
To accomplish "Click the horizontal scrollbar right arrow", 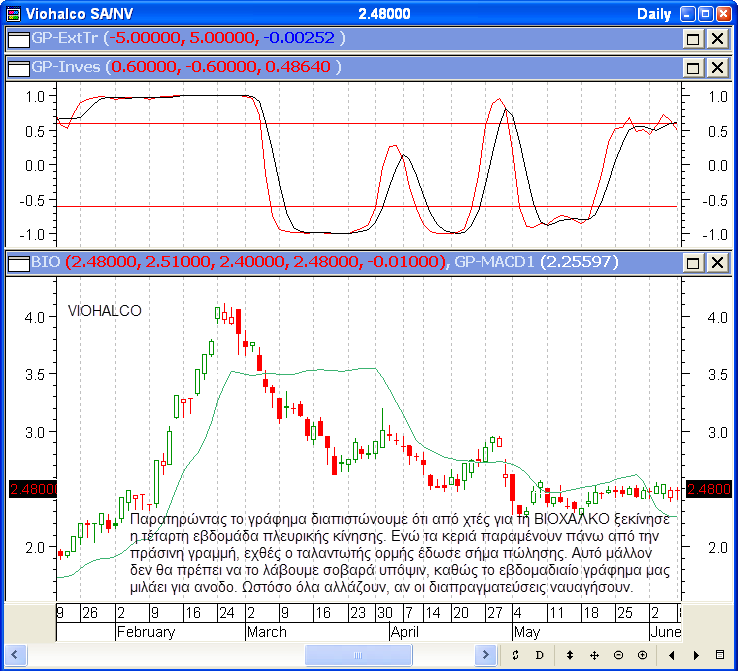I will pos(485,655).
